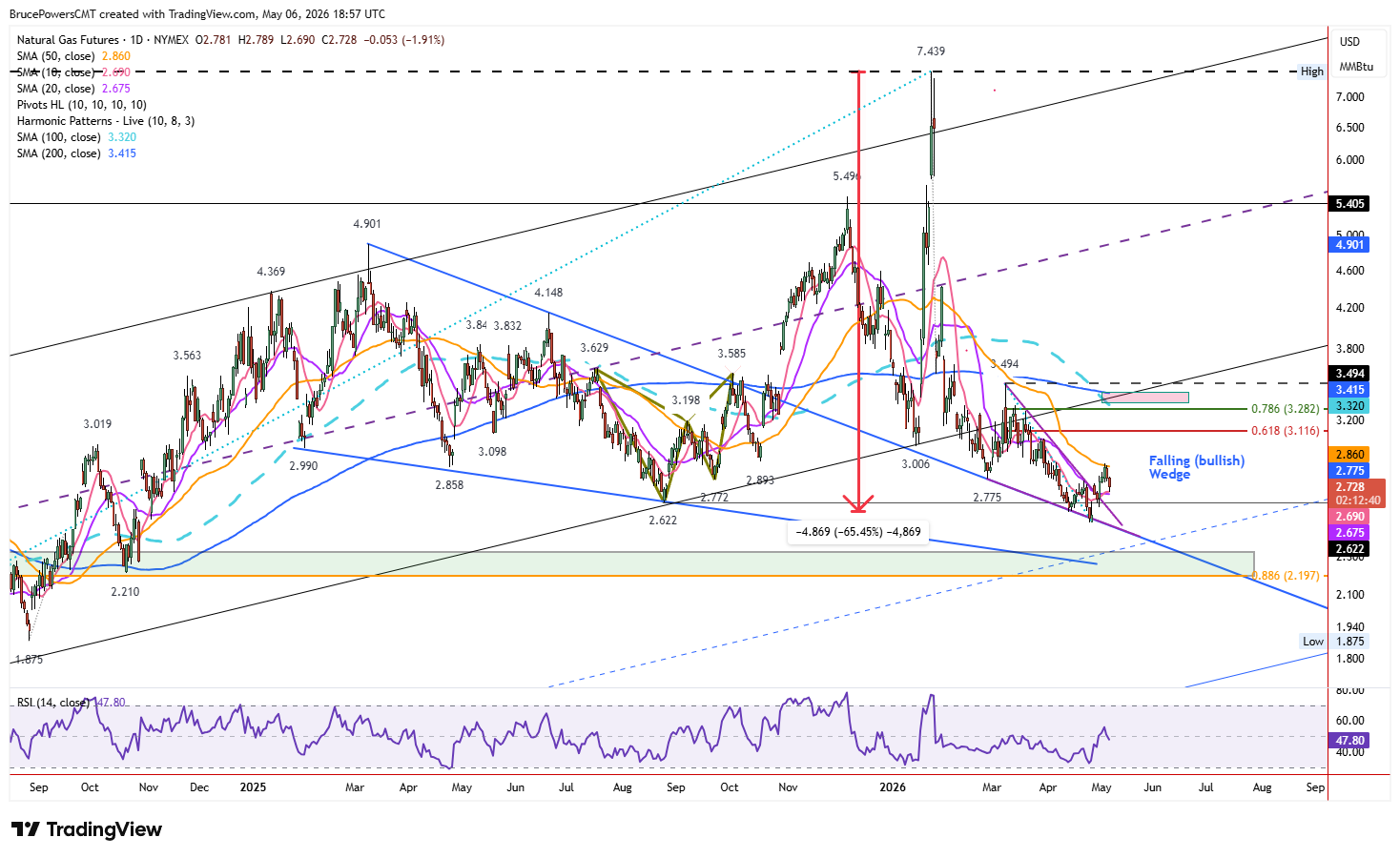1400x858 pixels.
Task: Click the 2.622 black price axis label
Action: coord(1349,549)
